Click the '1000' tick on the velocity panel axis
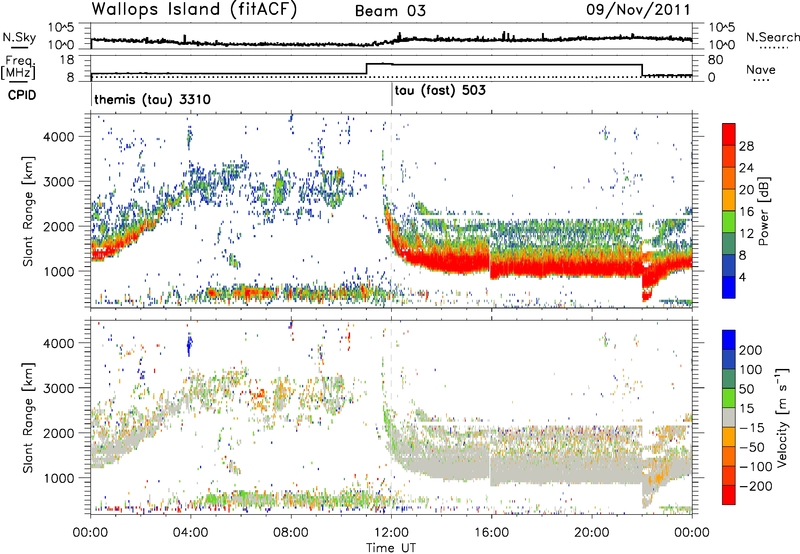800x554 pixels. (x=58, y=478)
